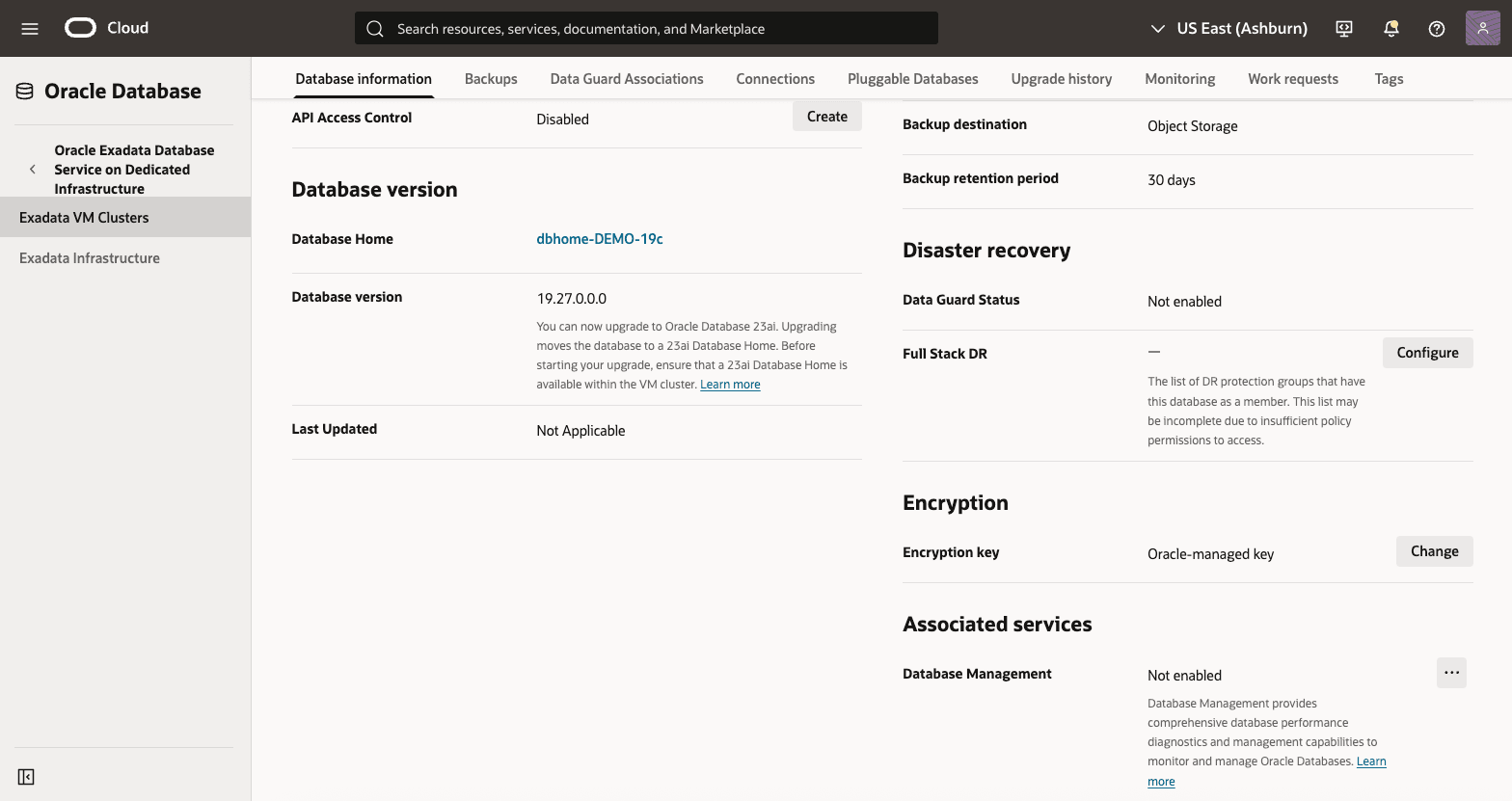Open the Upgrade history tab

pos(1062,79)
